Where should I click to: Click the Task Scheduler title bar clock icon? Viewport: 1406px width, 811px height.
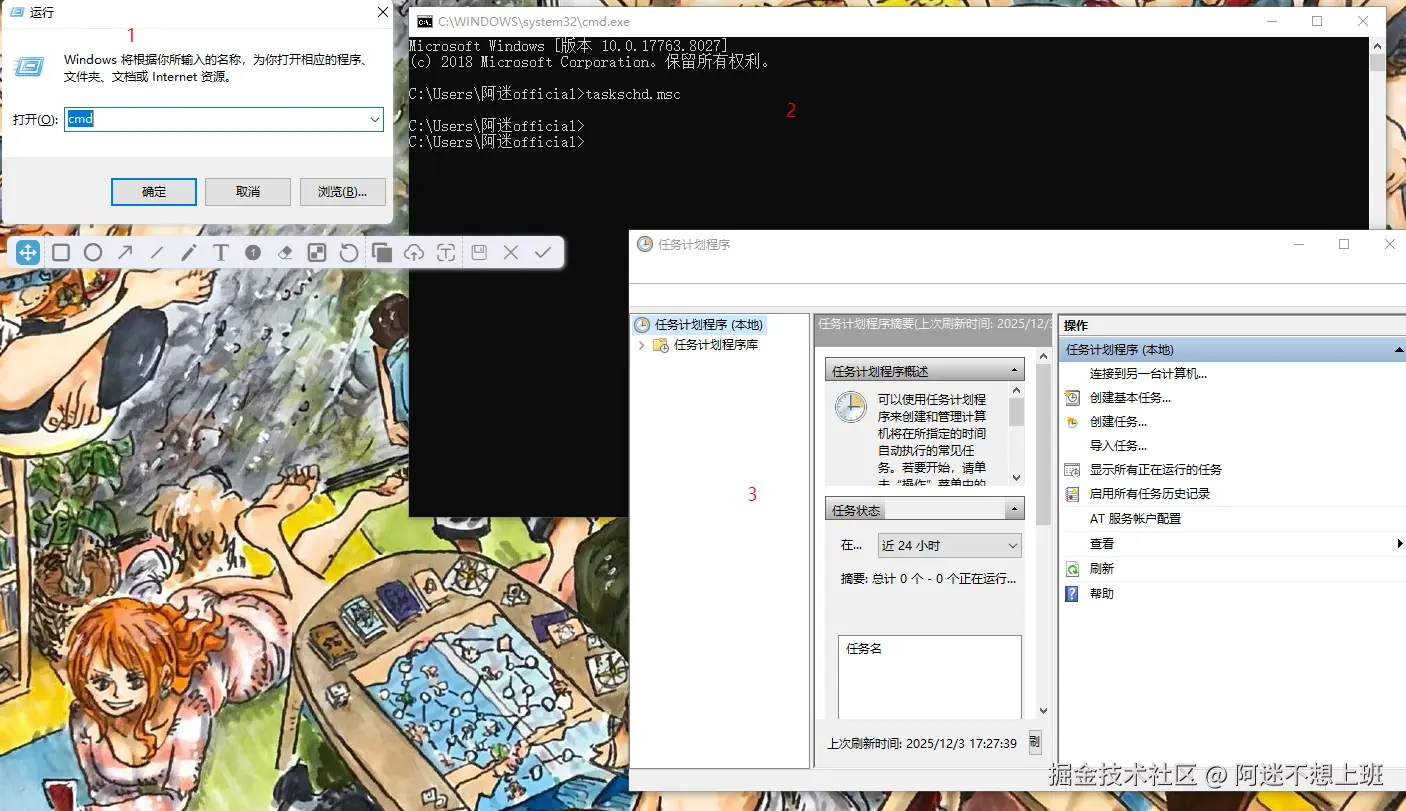tap(645, 244)
